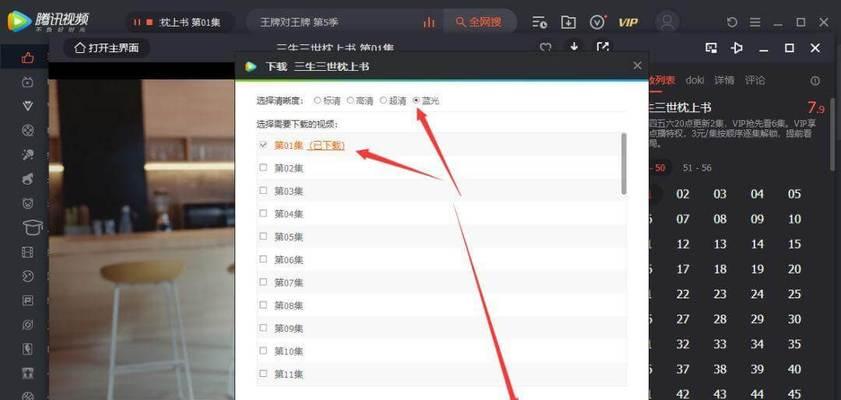This screenshot has height=400, width=841.
Task: Click the download arrow icon in player bar
Action: click(574, 47)
